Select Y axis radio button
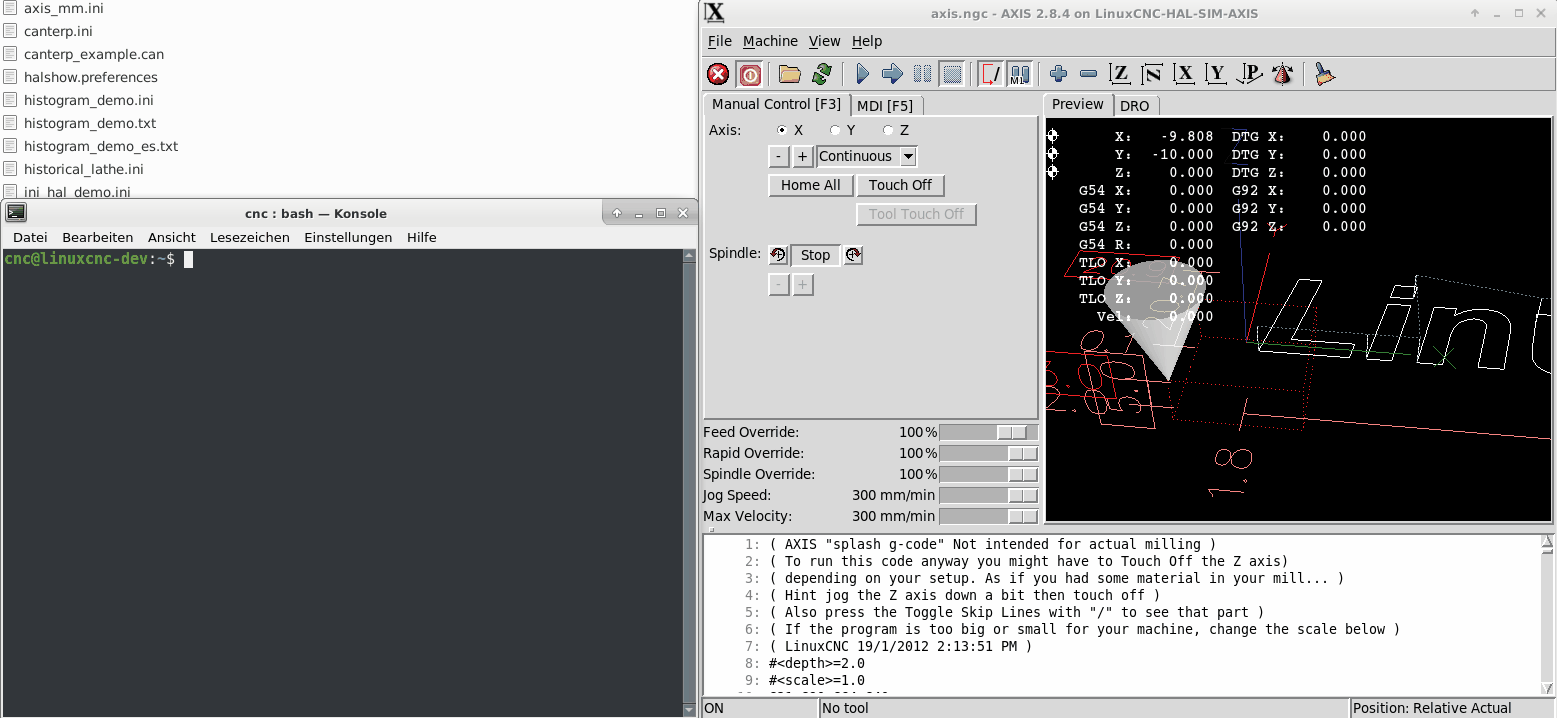This screenshot has height=718, width=1557. pyautogui.click(x=835, y=130)
